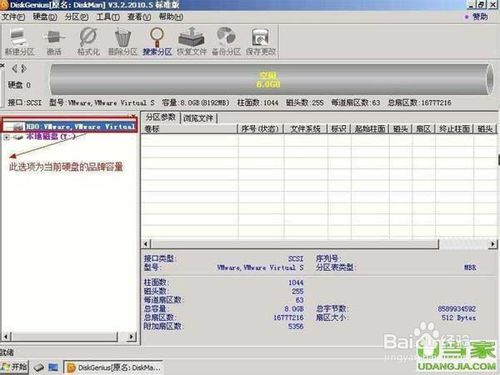The height and width of the screenshot is (375, 500).
Task: Click the 格式化 (format) toolbar icon
Action: tap(88, 42)
